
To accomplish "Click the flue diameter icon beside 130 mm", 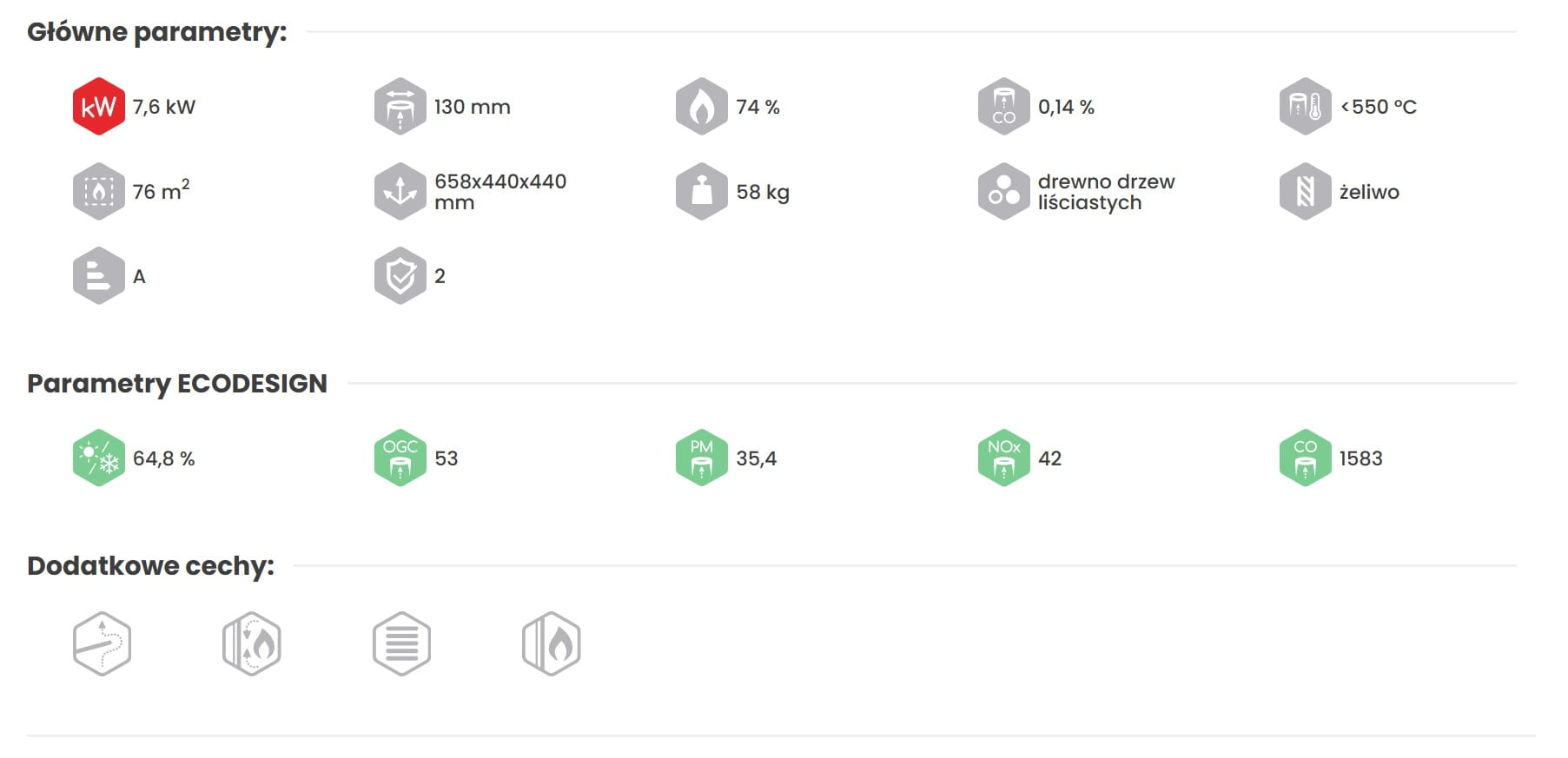I will click(400, 107).
